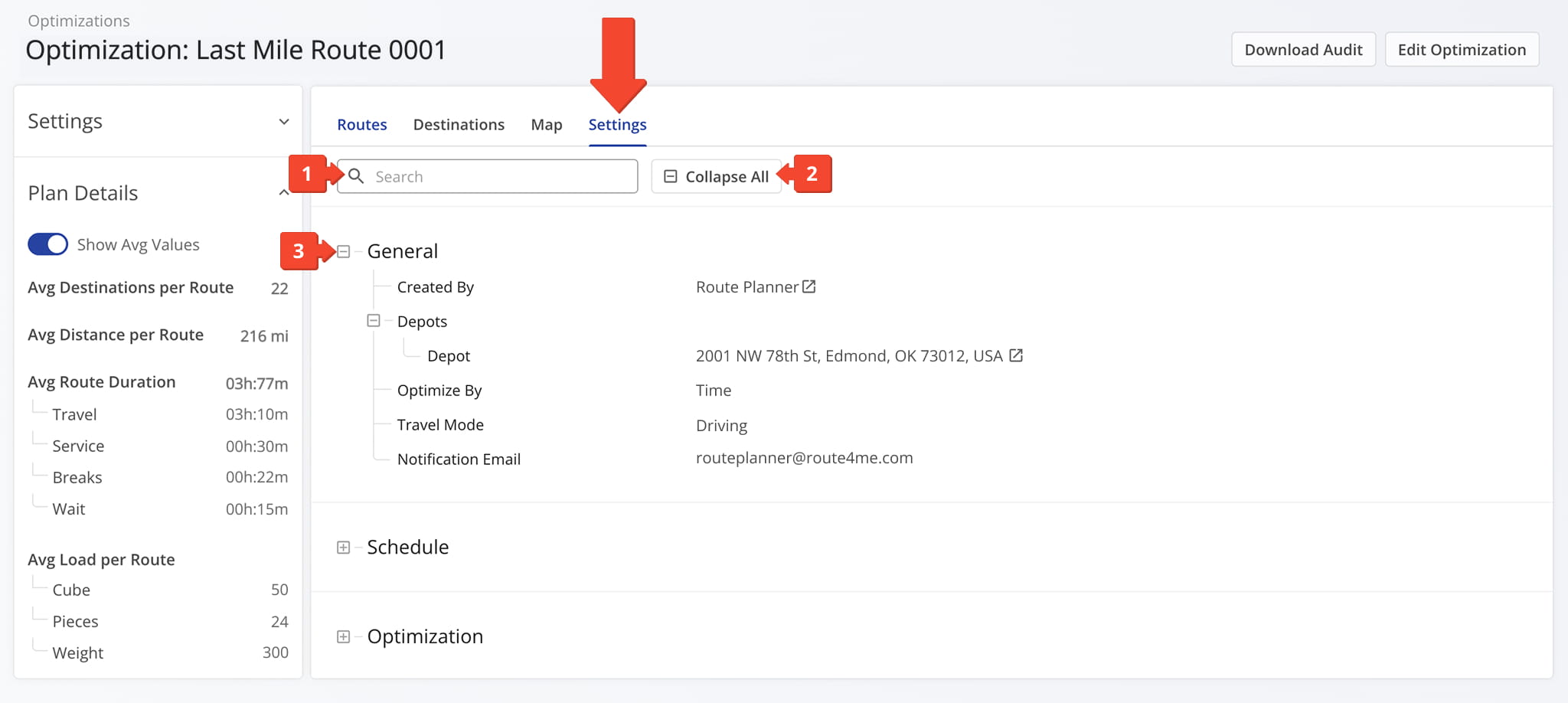Click the minus icon in Collapse All
1568x703 pixels.
(670, 176)
